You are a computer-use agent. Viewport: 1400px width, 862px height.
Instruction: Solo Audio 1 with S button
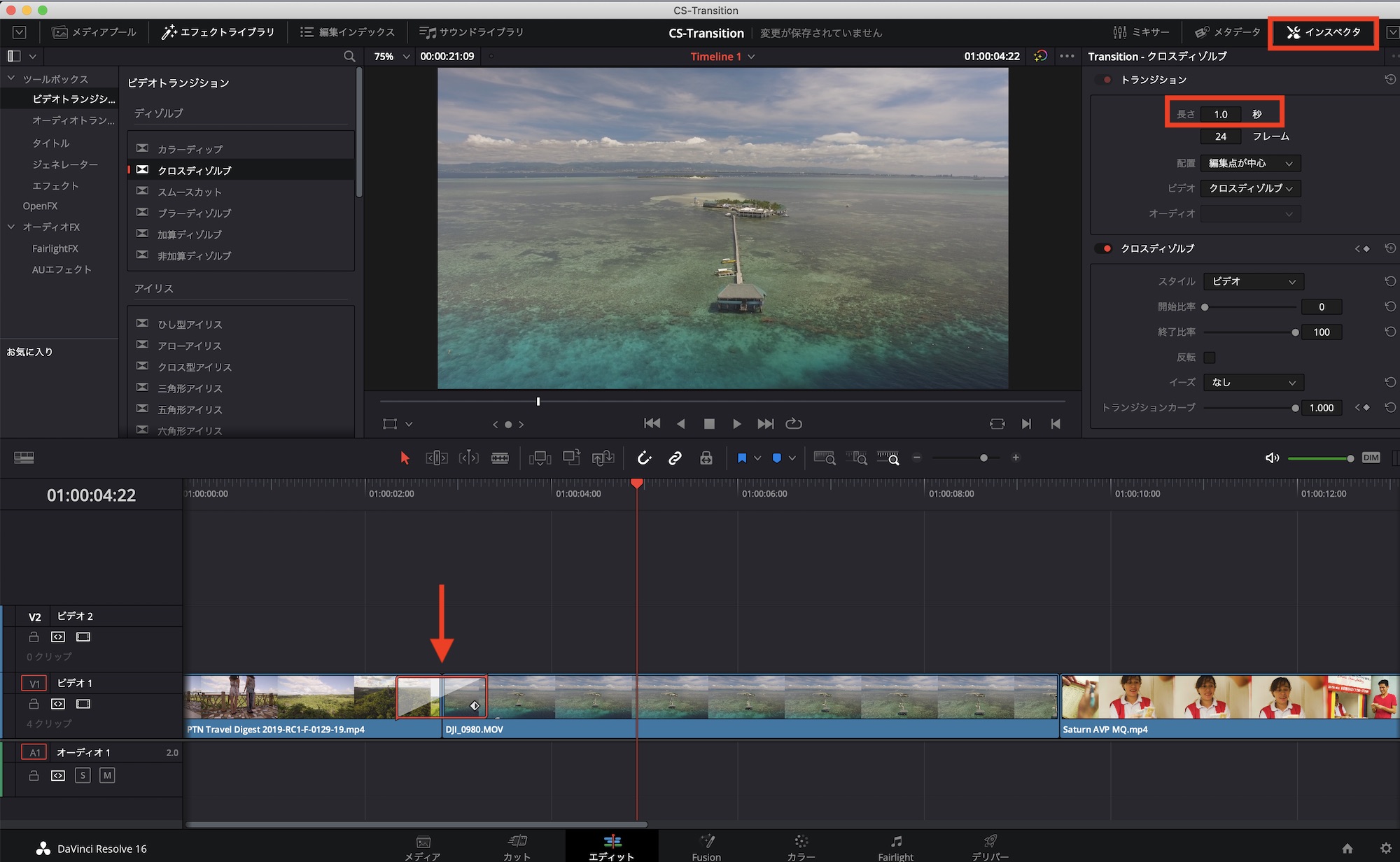pyautogui.click(x=83, y=775)
